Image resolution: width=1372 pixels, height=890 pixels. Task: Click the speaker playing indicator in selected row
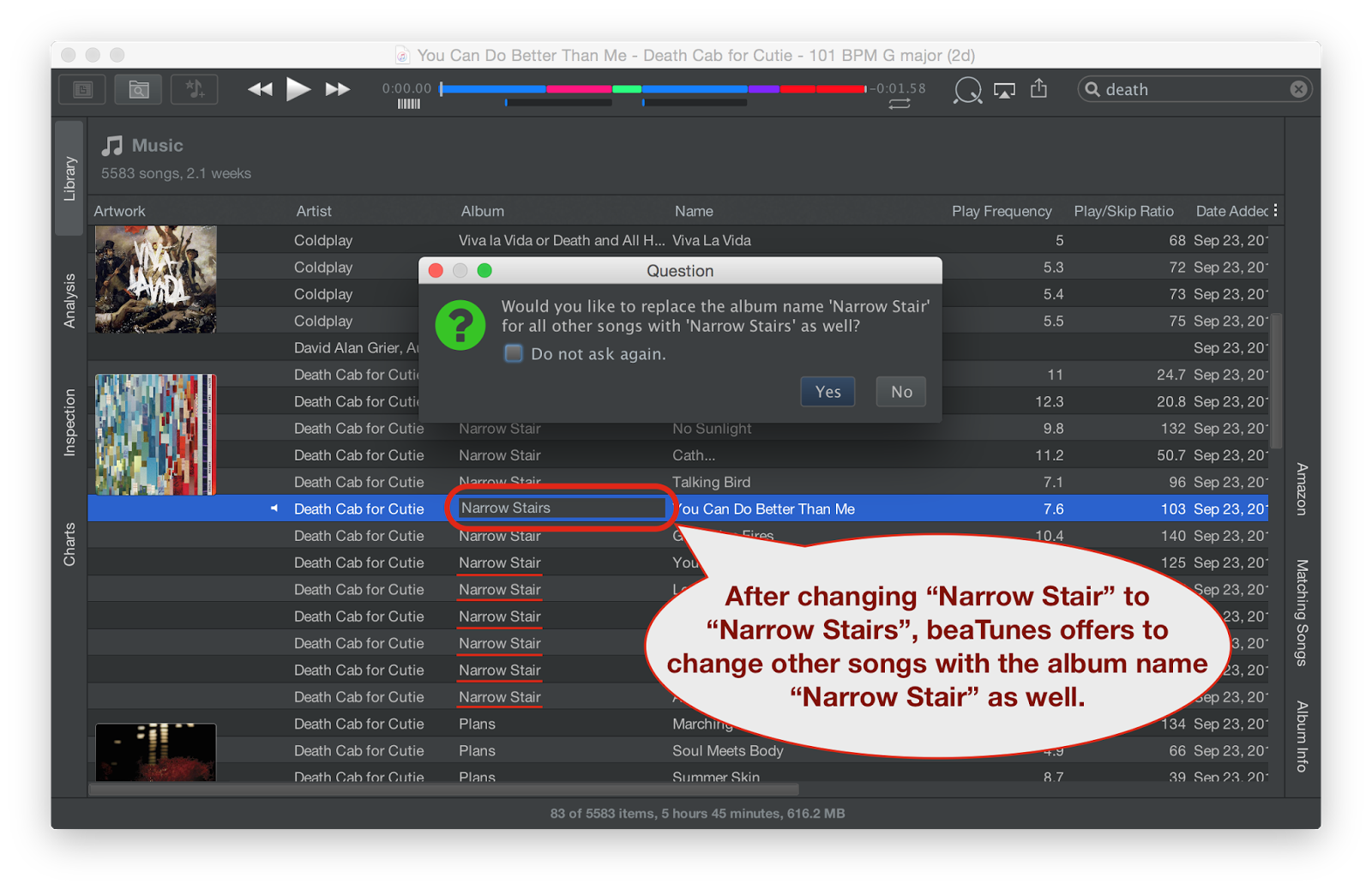[274, 508]
